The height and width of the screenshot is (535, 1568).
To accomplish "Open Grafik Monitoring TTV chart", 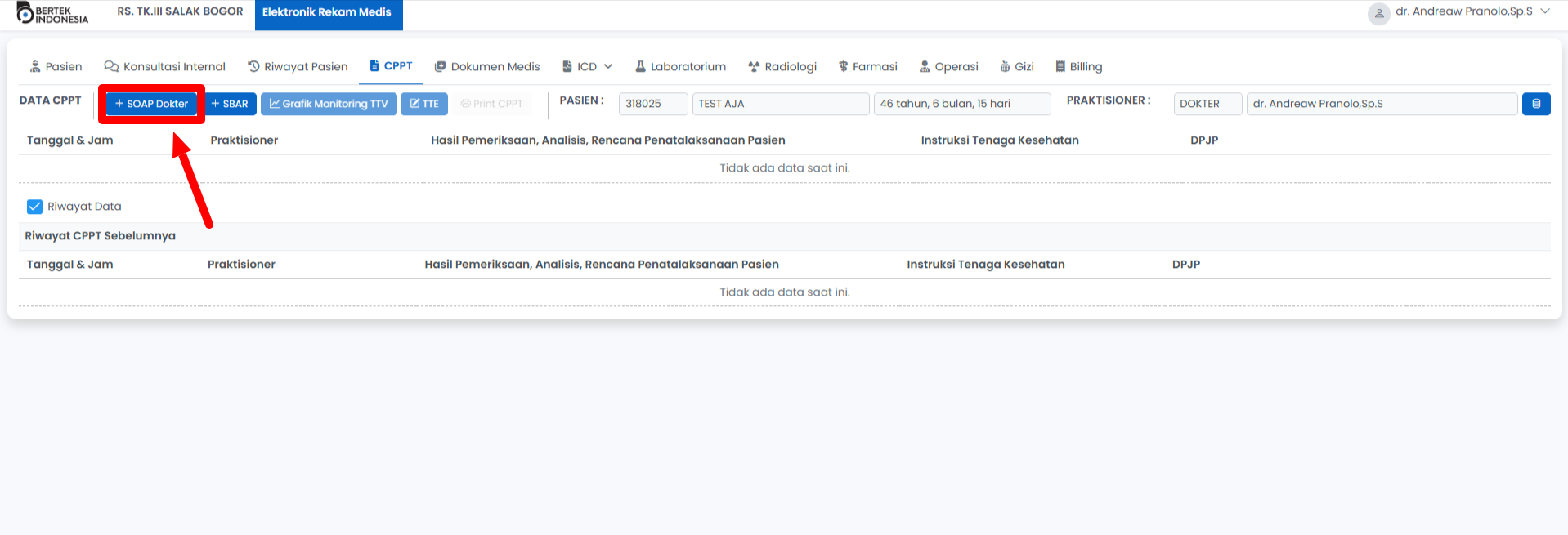I will (x=329, y=104).
